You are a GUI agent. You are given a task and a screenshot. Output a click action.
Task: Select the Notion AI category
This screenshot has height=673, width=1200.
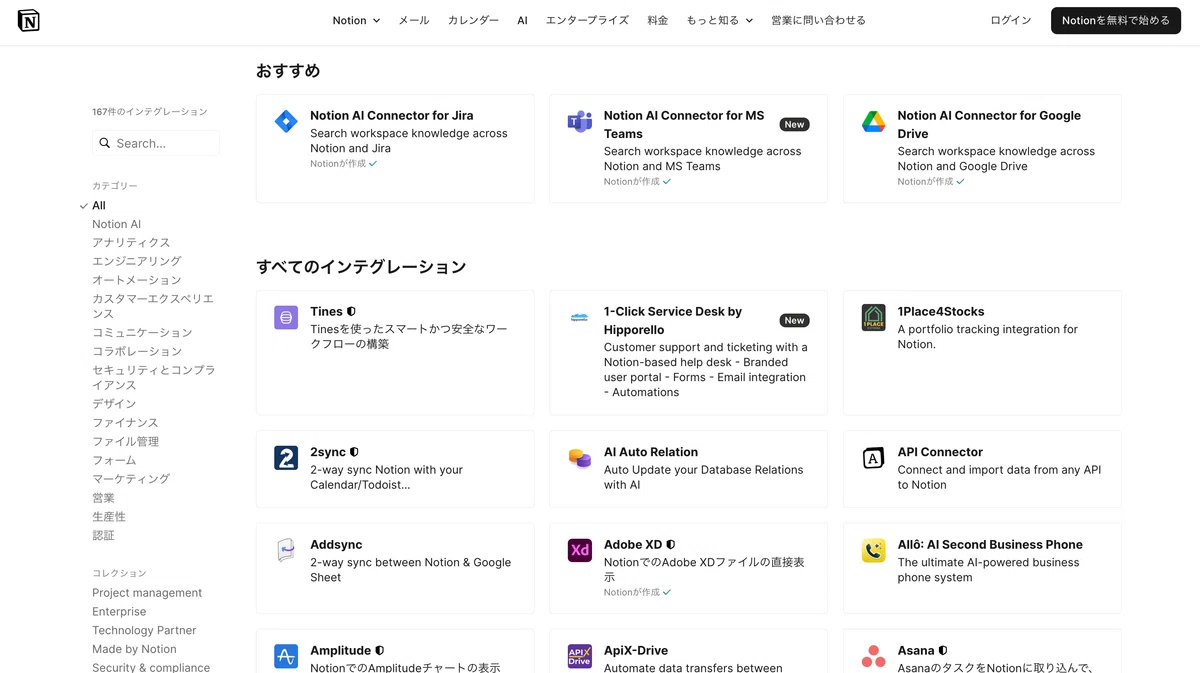[x=117, y=224]
